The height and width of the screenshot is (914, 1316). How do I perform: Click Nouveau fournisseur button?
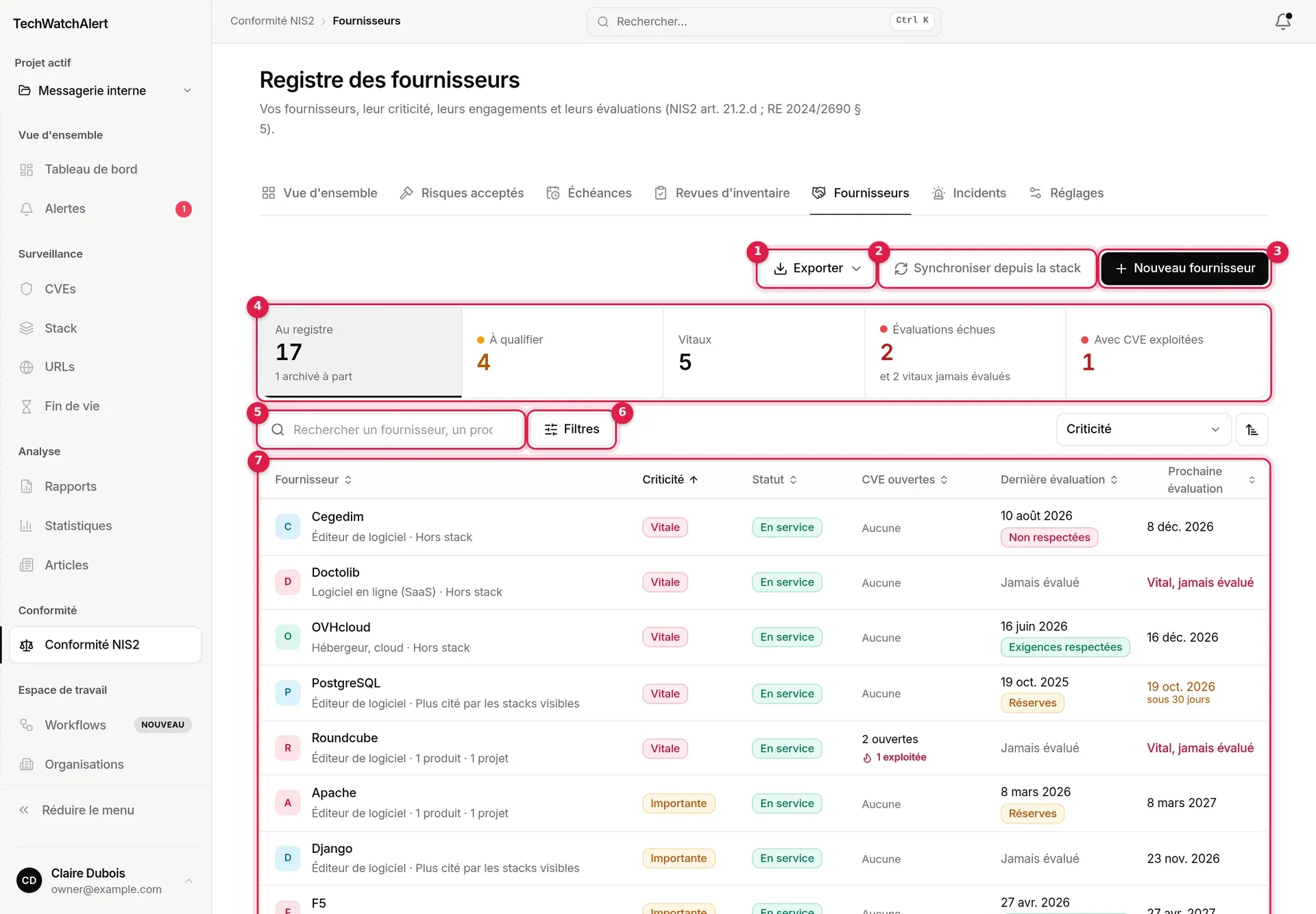pyautogui.click(x=1185, y=269)
